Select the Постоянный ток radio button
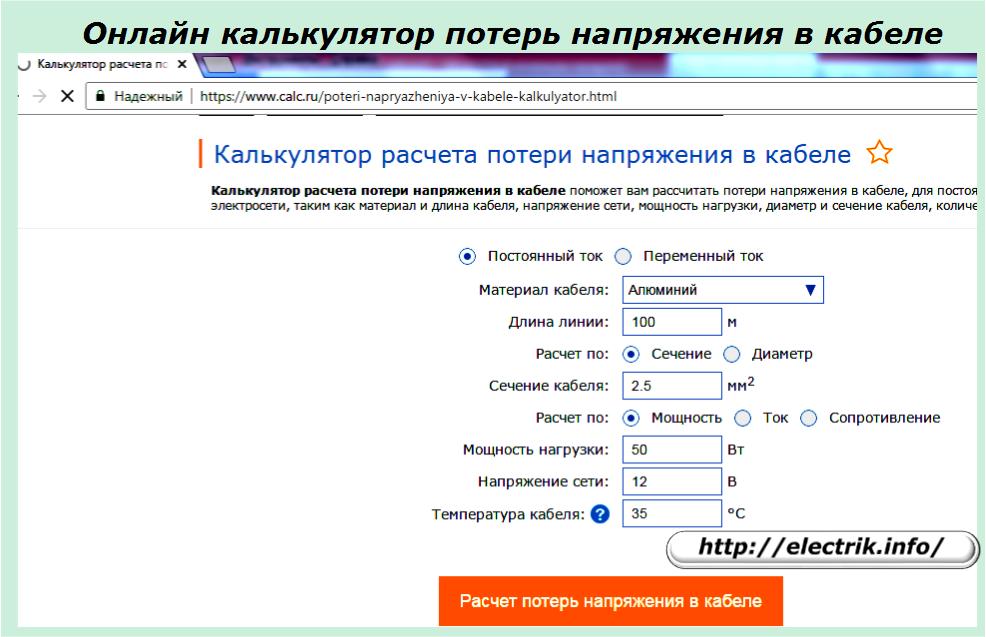This screenshot has height=637, width=986. 467,256
